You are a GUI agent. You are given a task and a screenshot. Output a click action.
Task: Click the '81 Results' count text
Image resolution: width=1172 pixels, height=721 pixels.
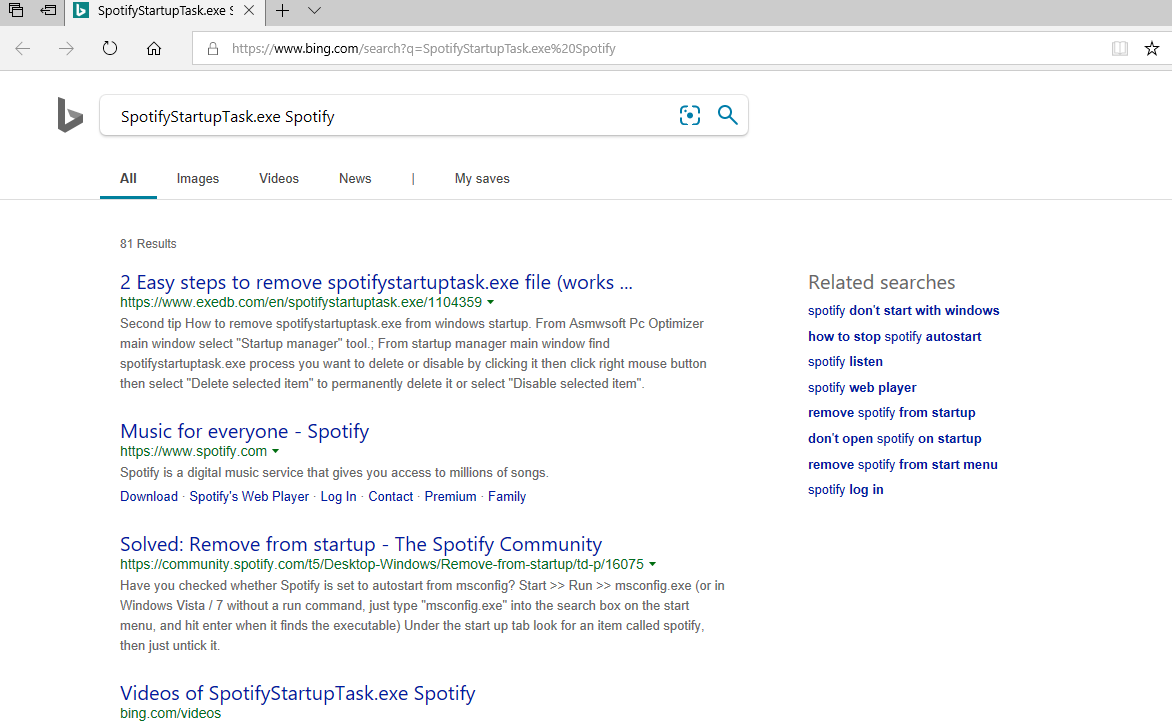point(148,244)
